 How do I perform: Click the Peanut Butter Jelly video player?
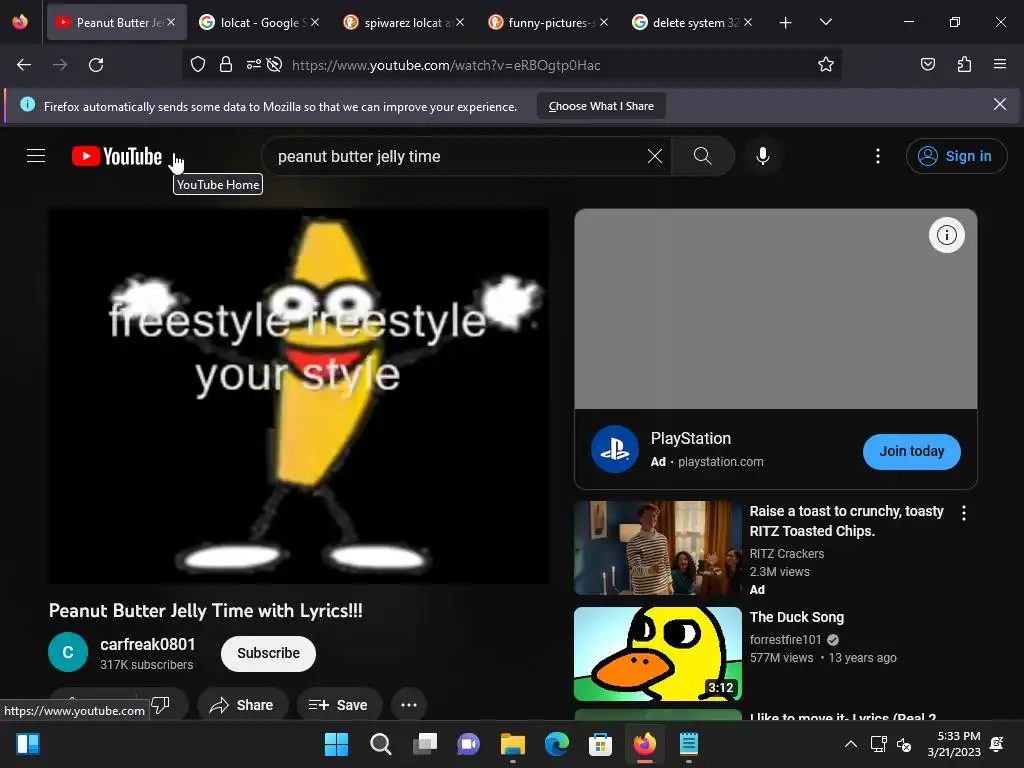click(298, 396)
